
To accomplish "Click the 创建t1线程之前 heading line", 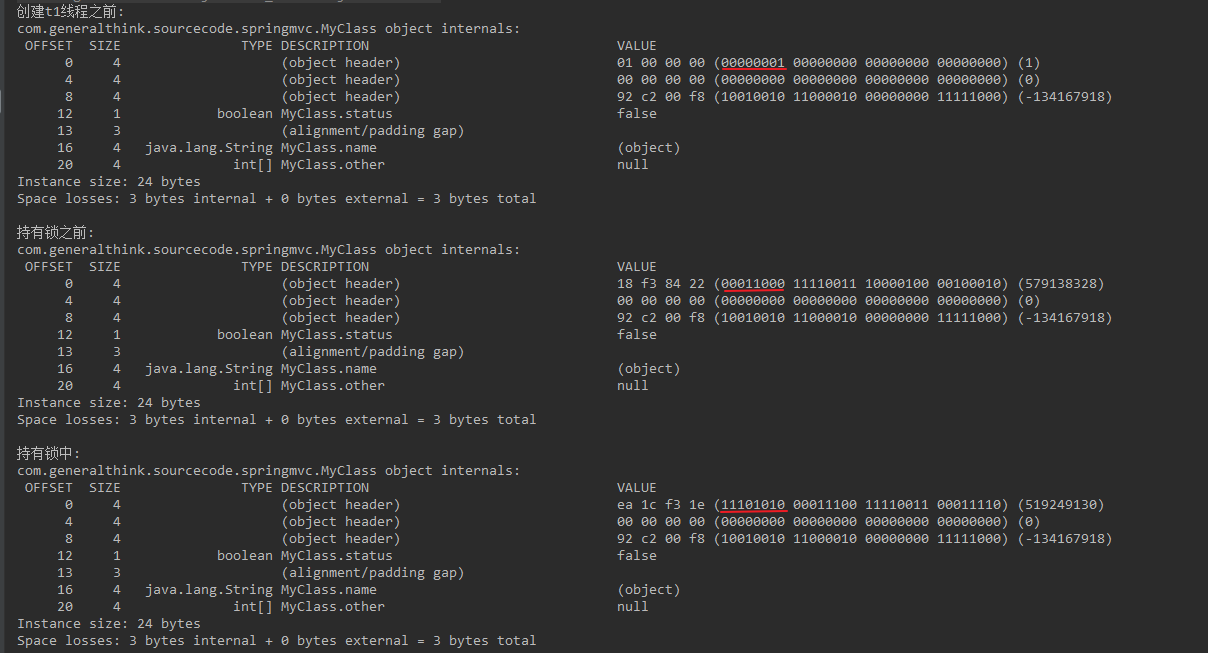I will [x=70, y=11].
